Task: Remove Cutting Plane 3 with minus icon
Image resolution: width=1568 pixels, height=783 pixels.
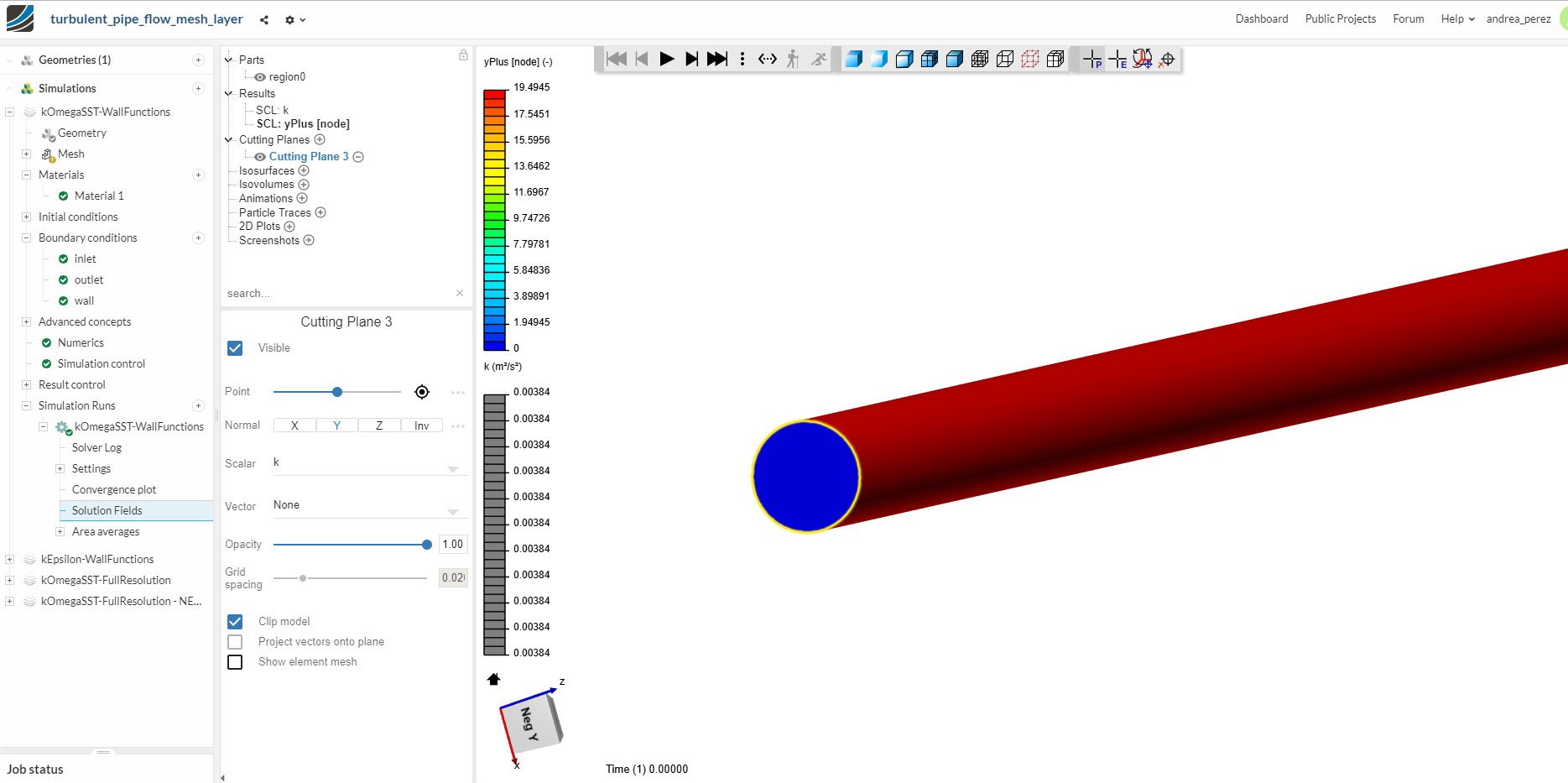Action: click(358, 157)
